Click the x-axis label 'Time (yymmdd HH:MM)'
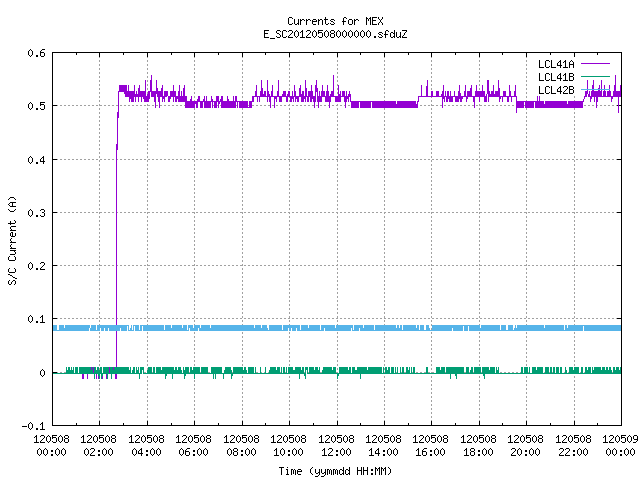Screen dimensions: 640x480 tap(335, 471)
